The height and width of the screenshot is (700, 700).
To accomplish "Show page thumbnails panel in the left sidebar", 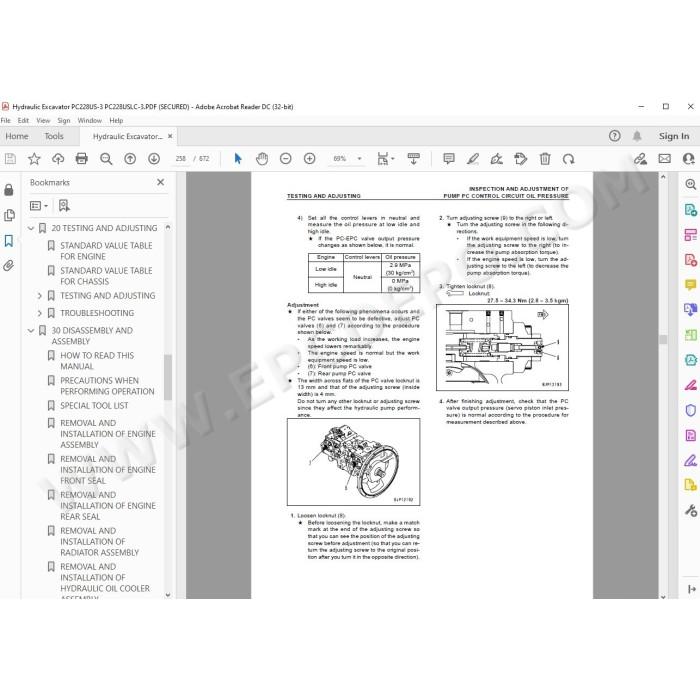I will pos(9,216).
